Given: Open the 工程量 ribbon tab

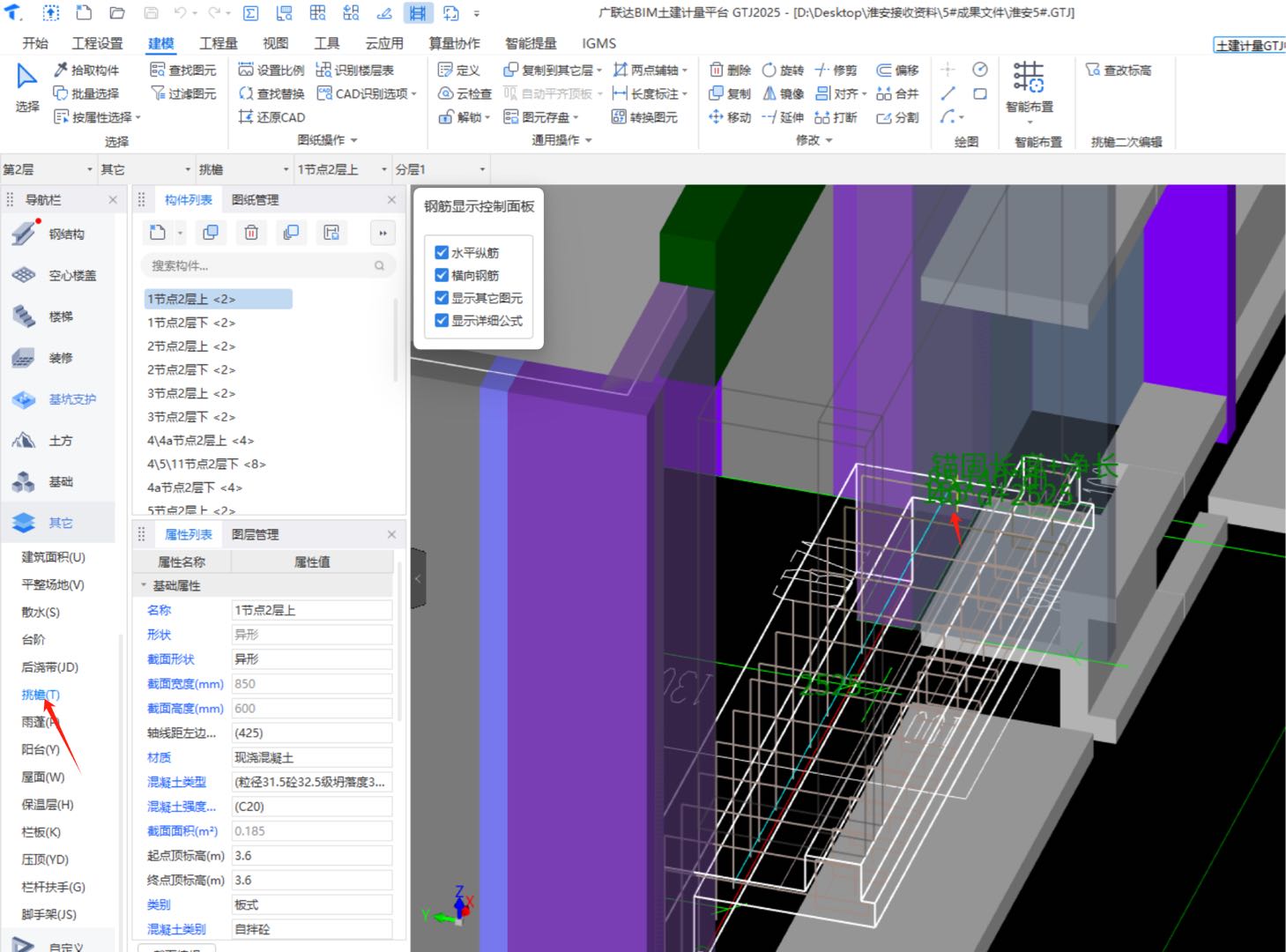Looking at the screenshot, I should coord(218,43).
